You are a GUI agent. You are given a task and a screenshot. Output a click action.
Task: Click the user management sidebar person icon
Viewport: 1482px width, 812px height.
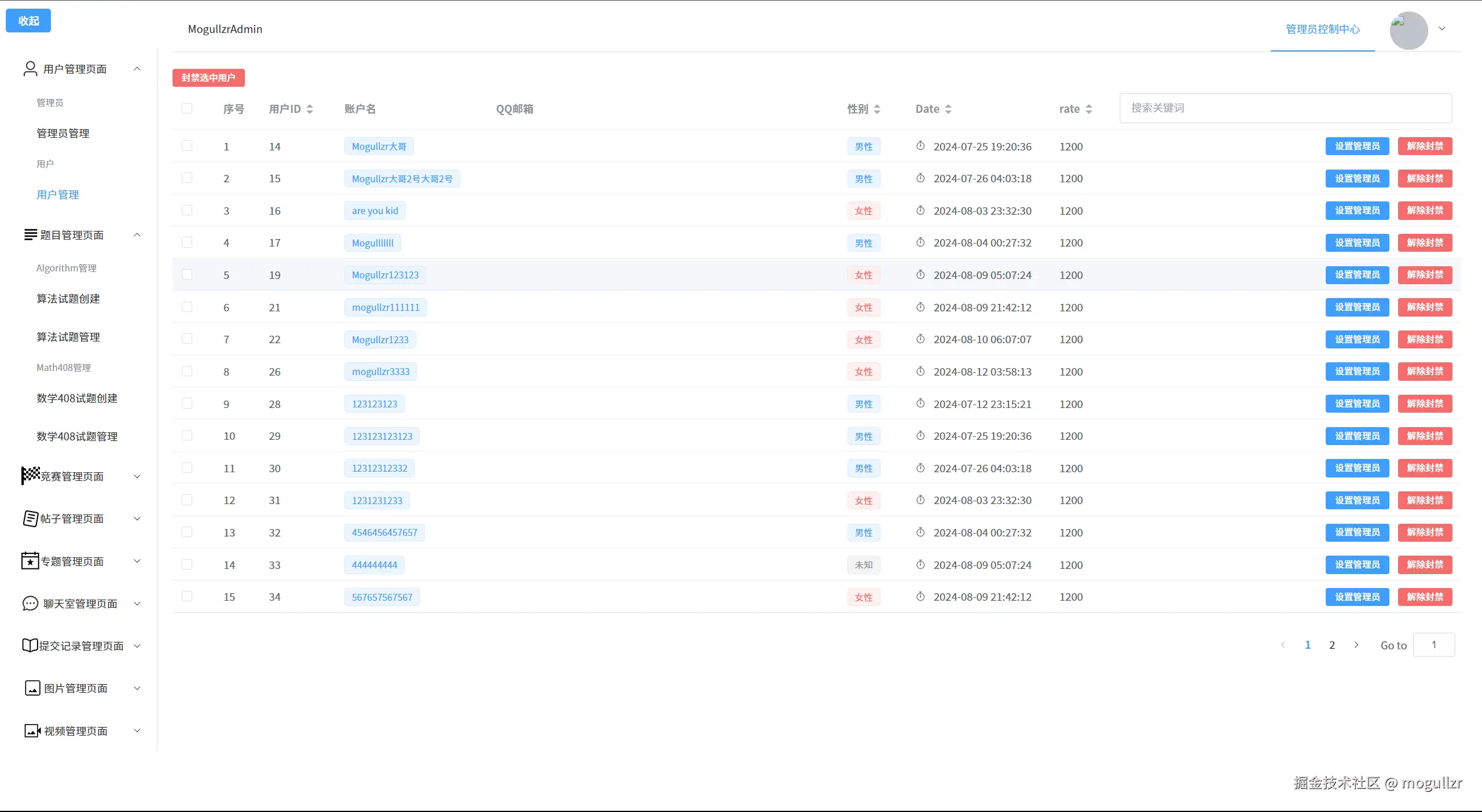point(30,69)
